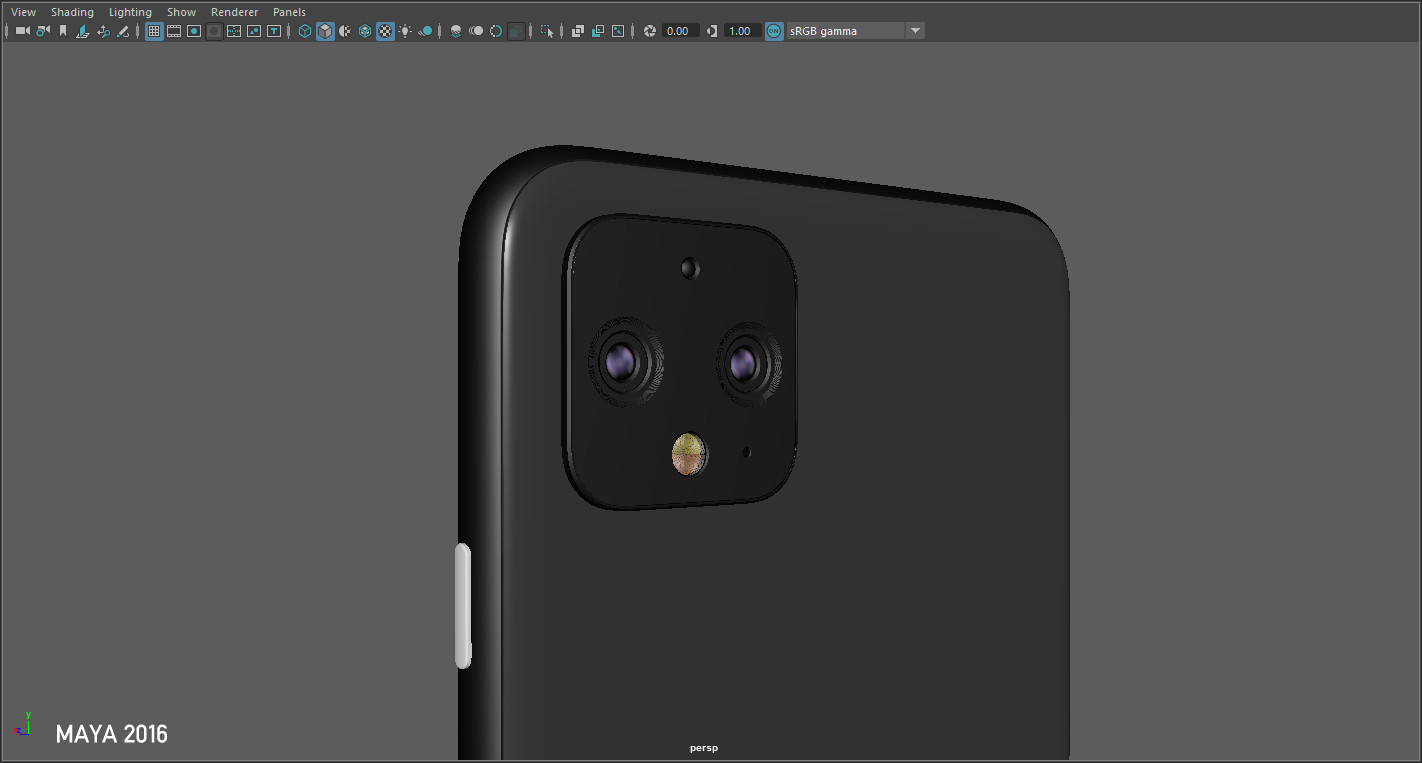Image resolution: width=1422 pixels, height=763 pixels.
Task: Open the Panels menu
Action: (x=289, y=11)
